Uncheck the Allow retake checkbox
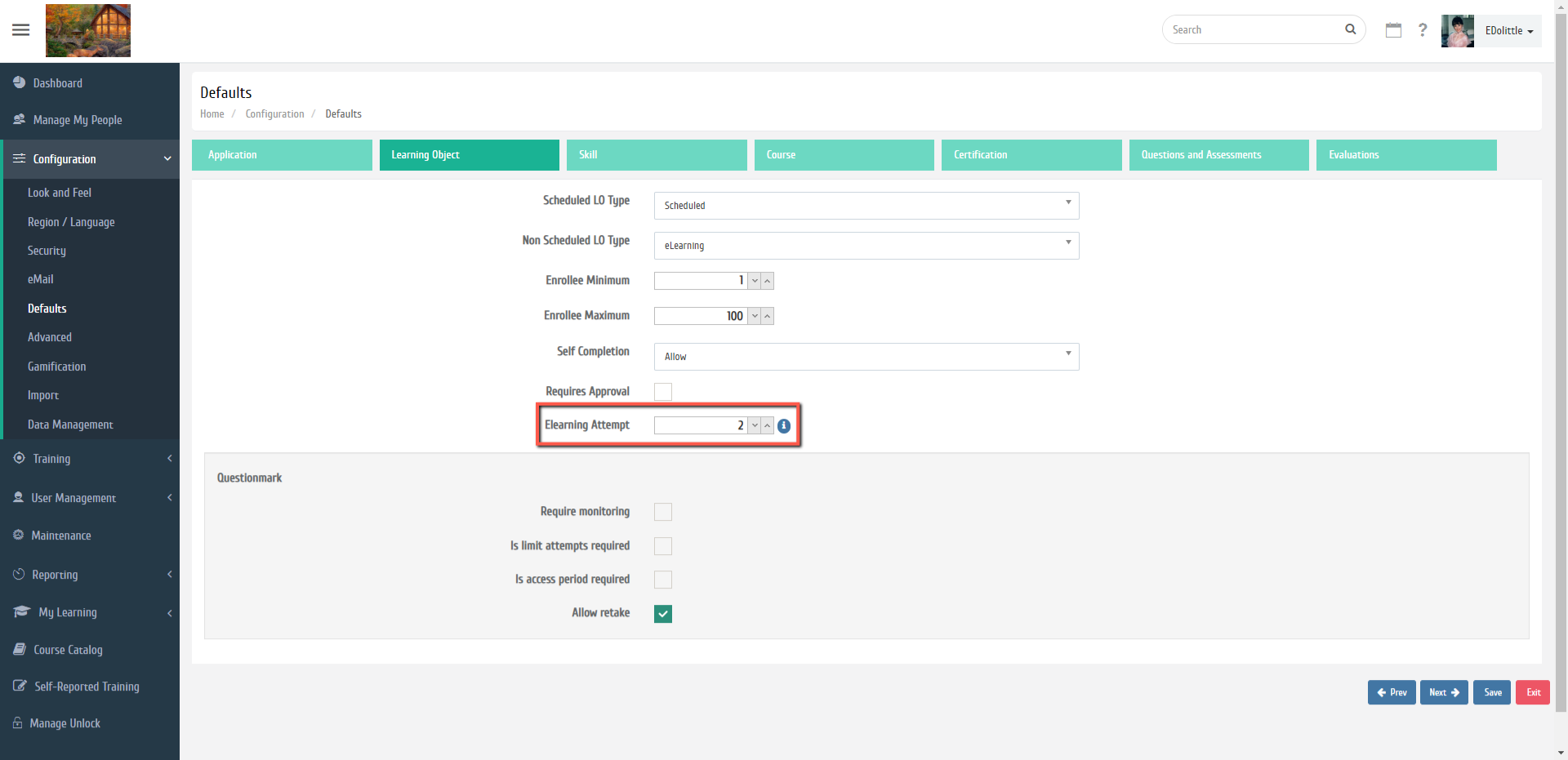 pyautogui.click(x=663, y=614)
